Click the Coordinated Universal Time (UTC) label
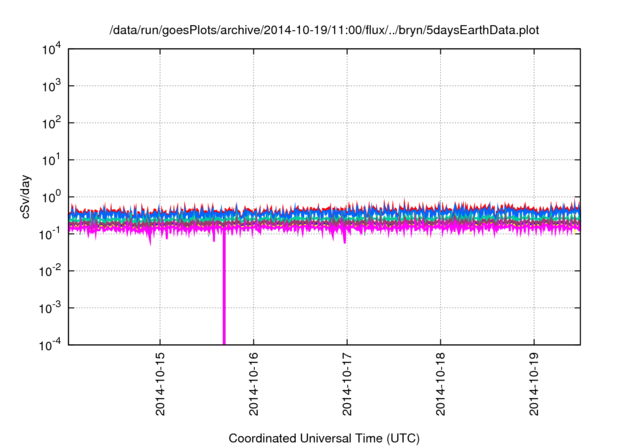The image size is (640, 448). tap(324, 438)
